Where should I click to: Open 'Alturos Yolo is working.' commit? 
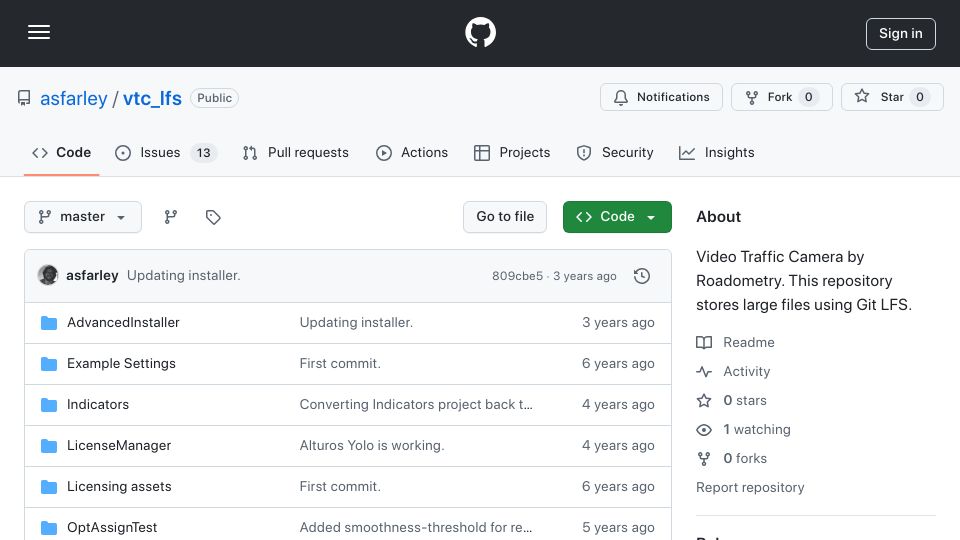372,446
